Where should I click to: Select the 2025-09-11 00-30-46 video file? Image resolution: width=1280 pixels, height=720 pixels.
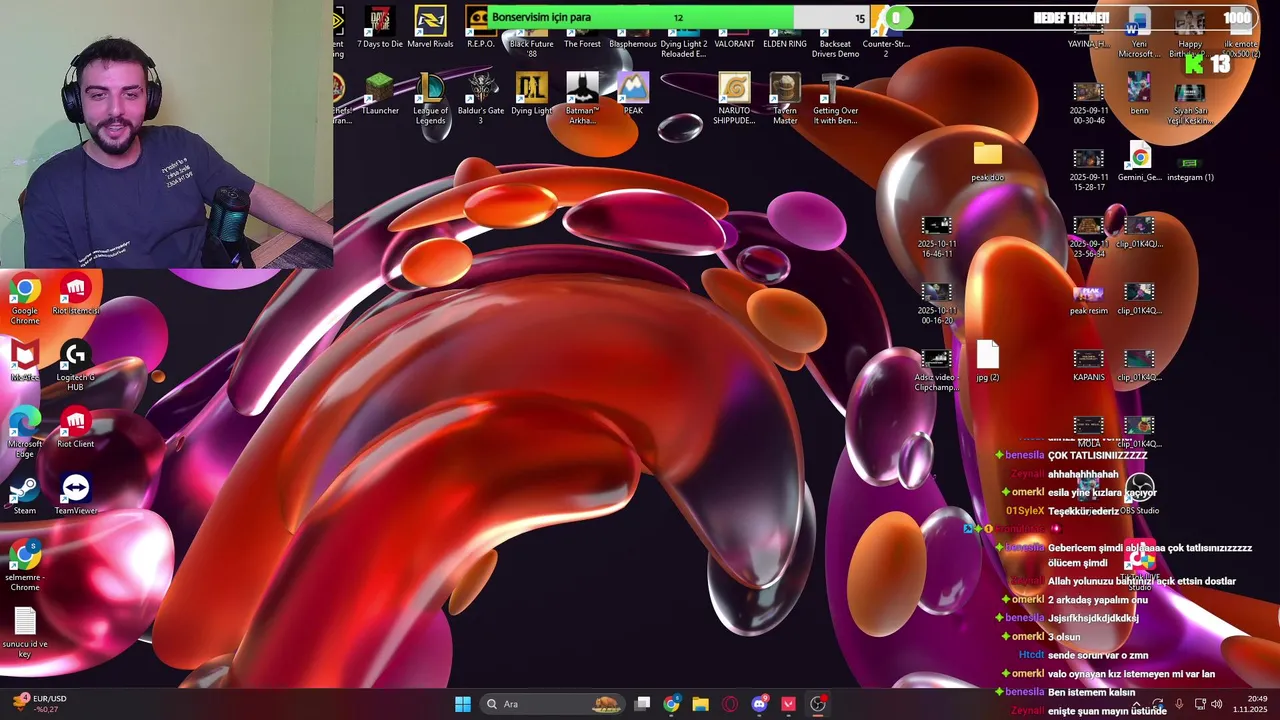pyautogui.click(x=1088, y=104)
